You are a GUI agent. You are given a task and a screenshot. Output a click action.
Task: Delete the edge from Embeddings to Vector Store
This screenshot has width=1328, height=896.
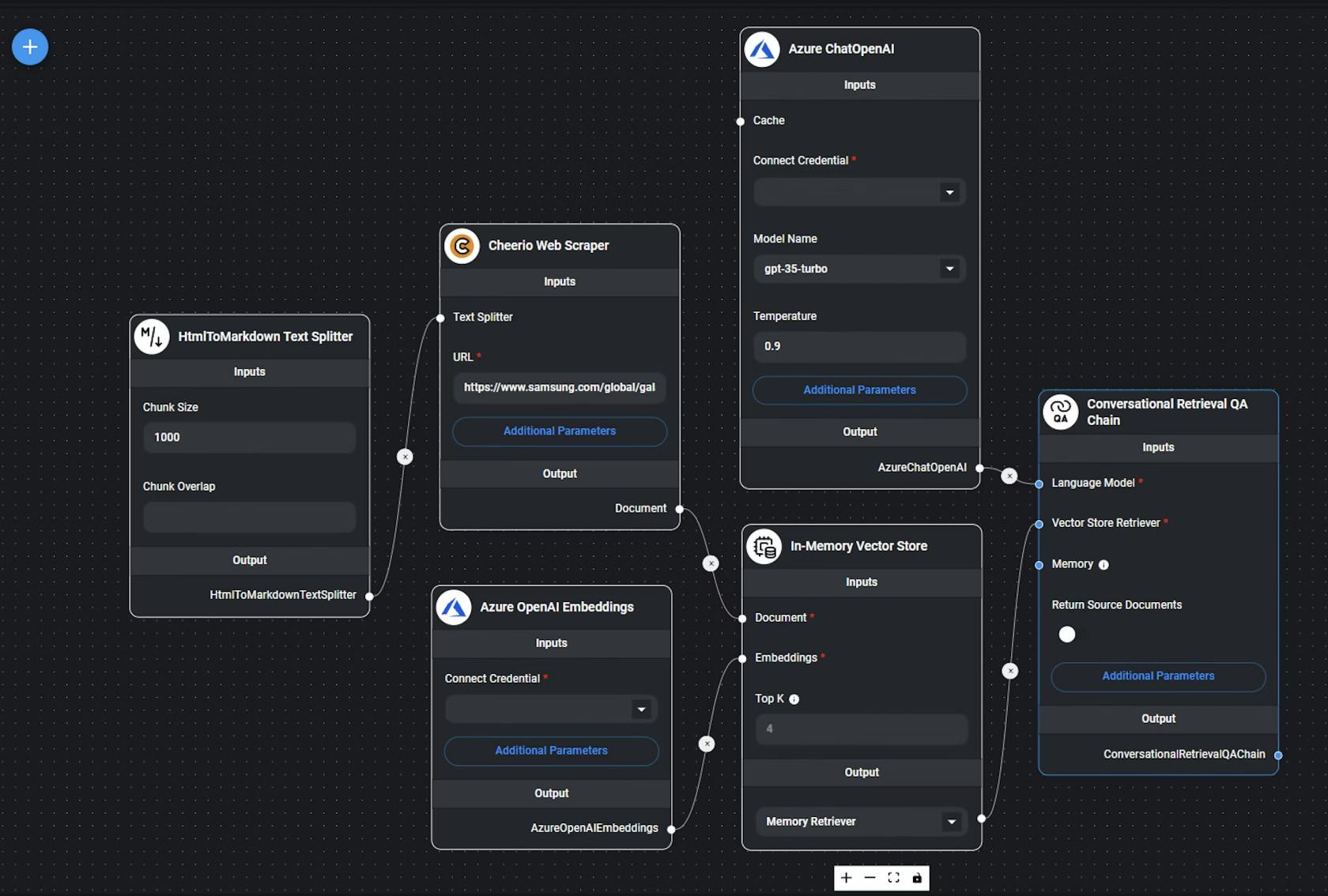pyautogui.click(x=707, y=744)
